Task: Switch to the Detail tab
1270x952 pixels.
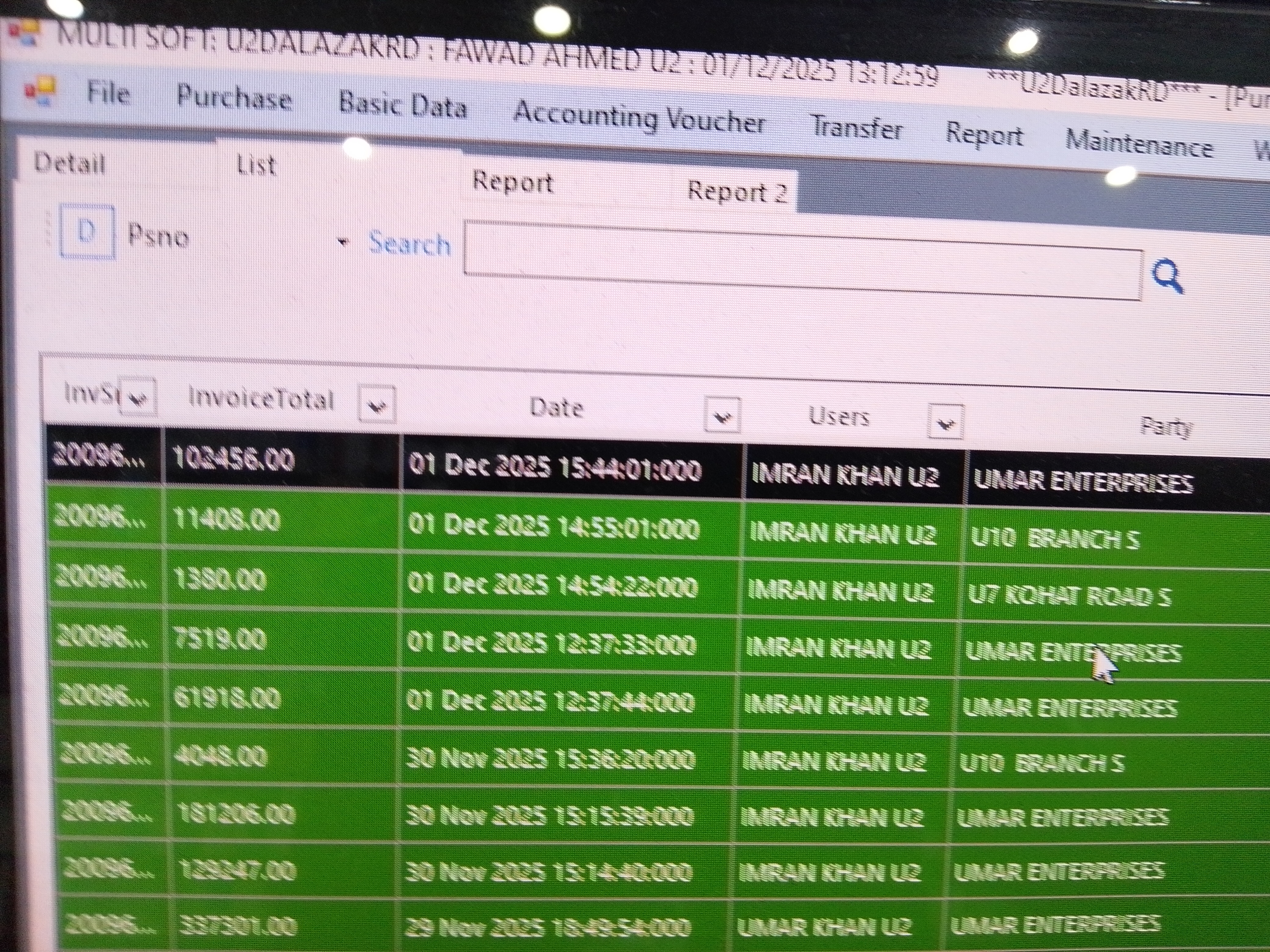Action: click(x=70, y=164)
